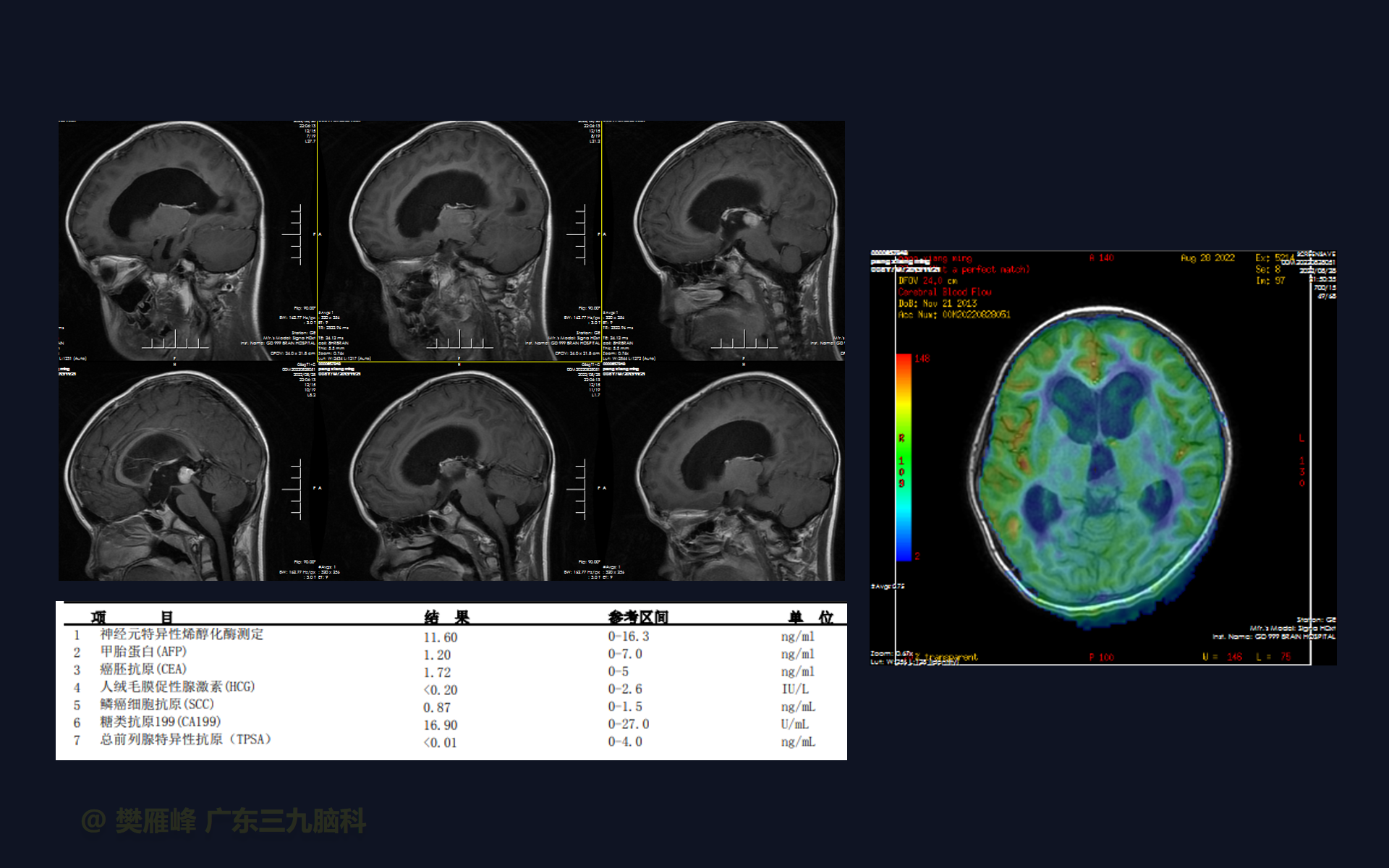This screenshot has width=1389, height=868.
Task: Click the 参考区间 column header
Action: [x=637, y=617]
